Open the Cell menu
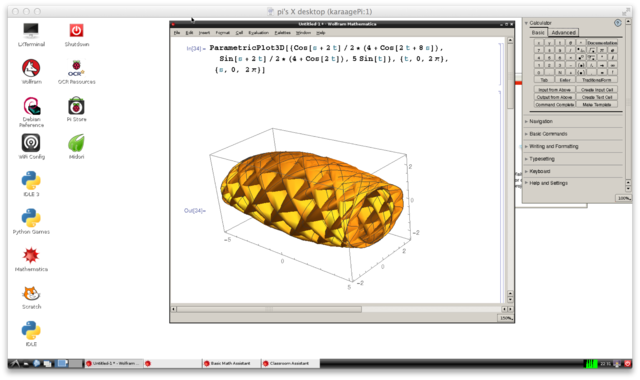The height and width of the screenshot is (380, 640). pyautogui.click(x=239, y=33)
